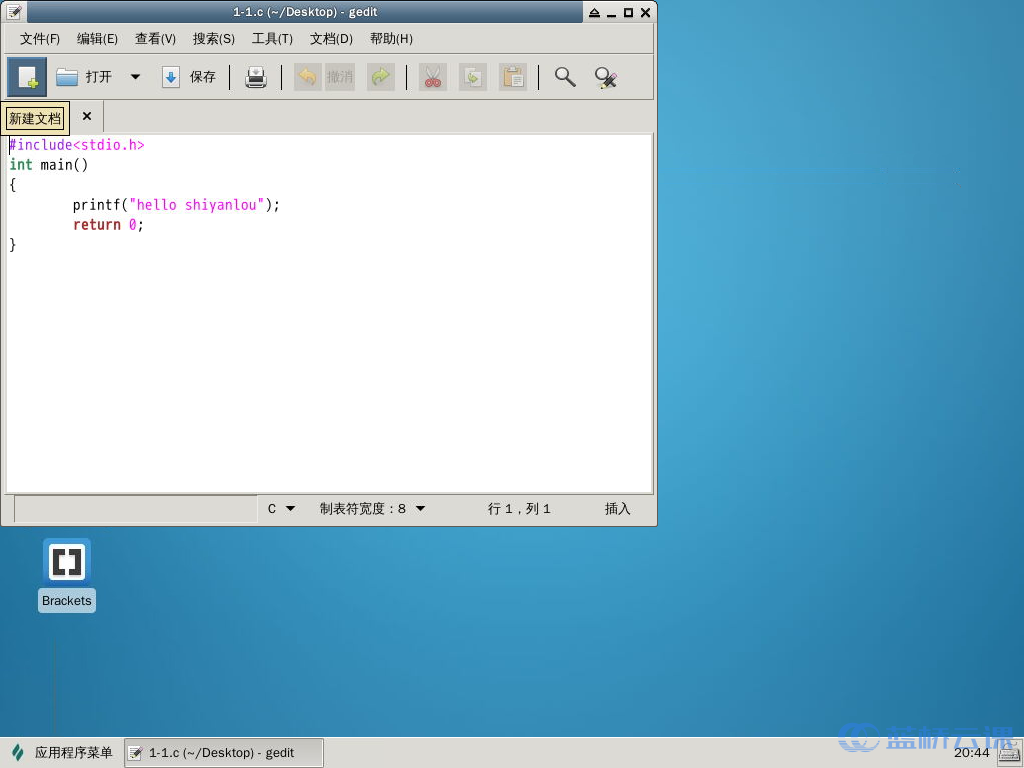Click the int main() line
This screenshot has height=768, width=1024.
(x=49, y=165)
